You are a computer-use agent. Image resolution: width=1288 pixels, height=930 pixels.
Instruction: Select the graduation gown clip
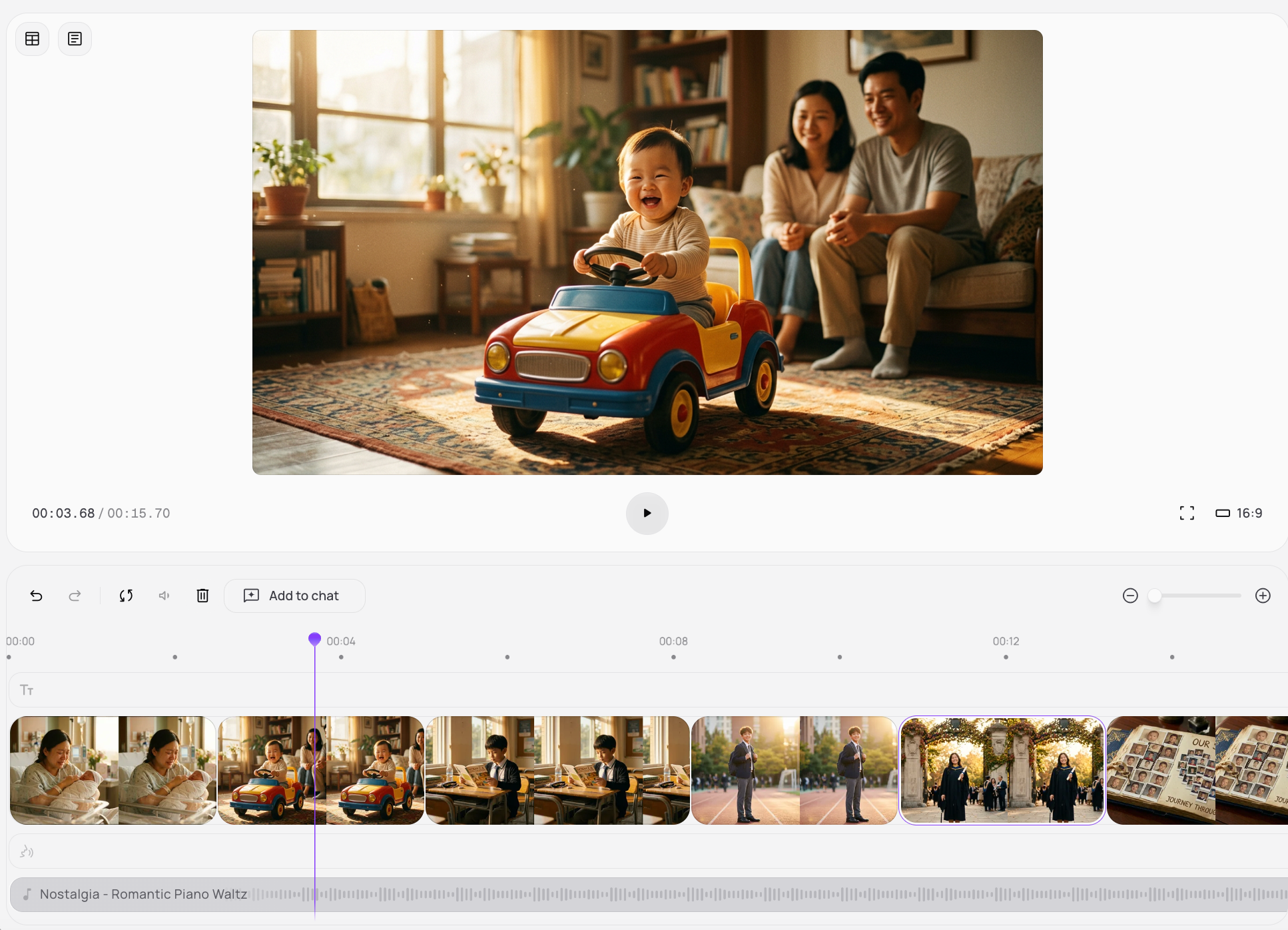[x=1002, y=770]
